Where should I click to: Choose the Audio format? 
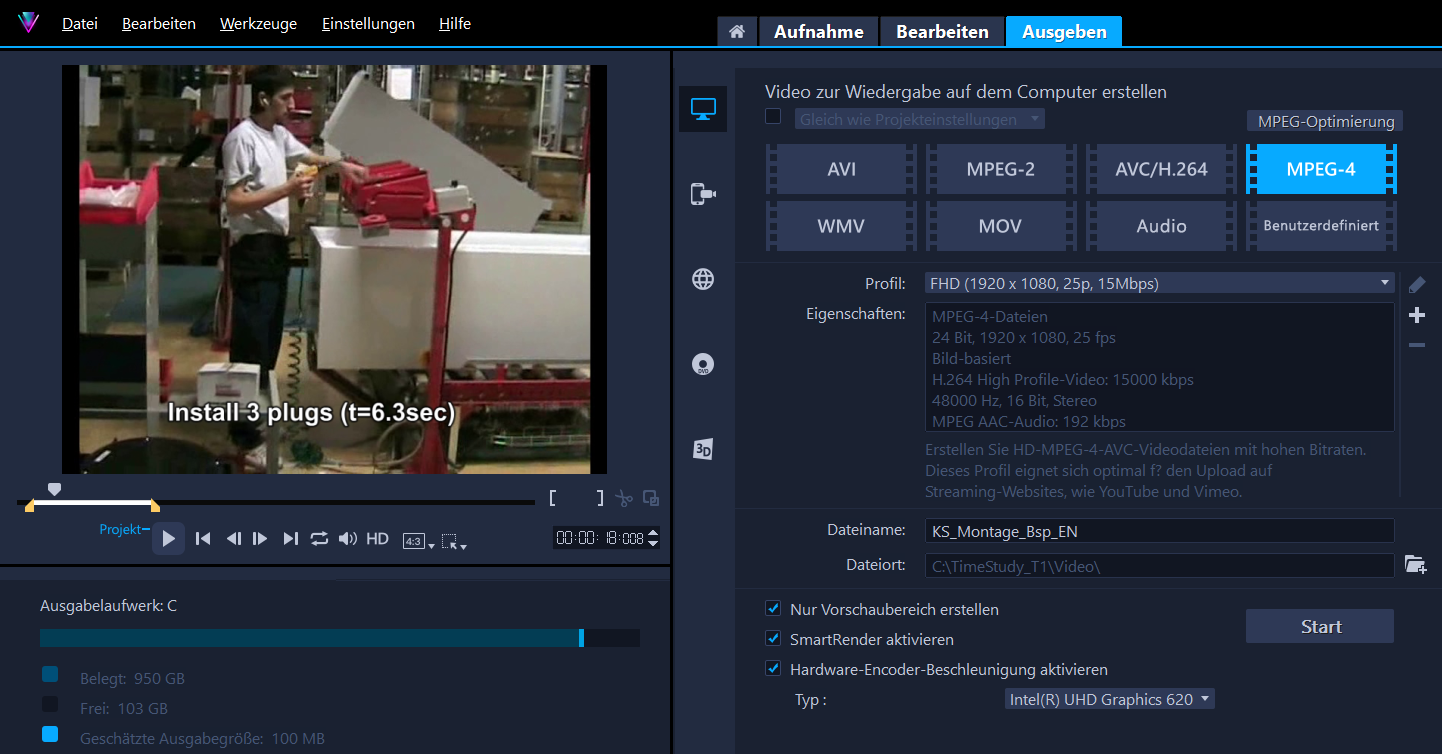coord(1161,226)
